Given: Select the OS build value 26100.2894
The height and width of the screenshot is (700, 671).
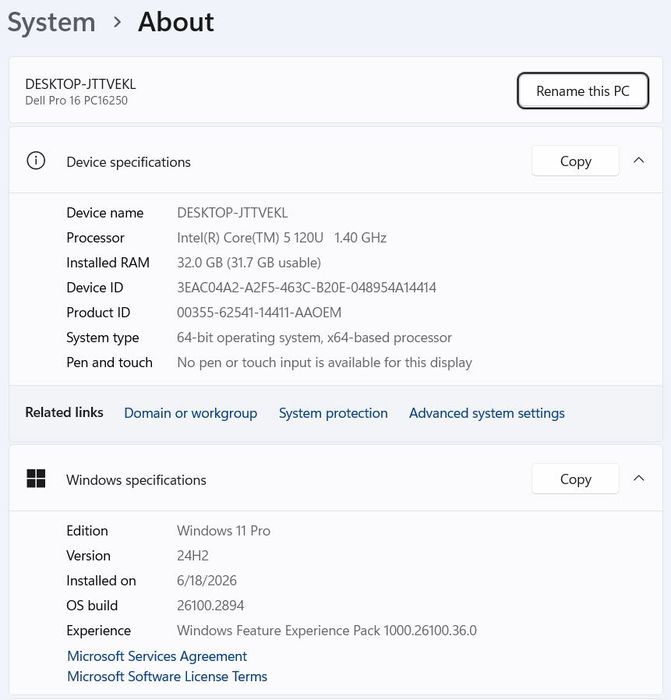Looking at the screenshot, I should pos(210,605).
